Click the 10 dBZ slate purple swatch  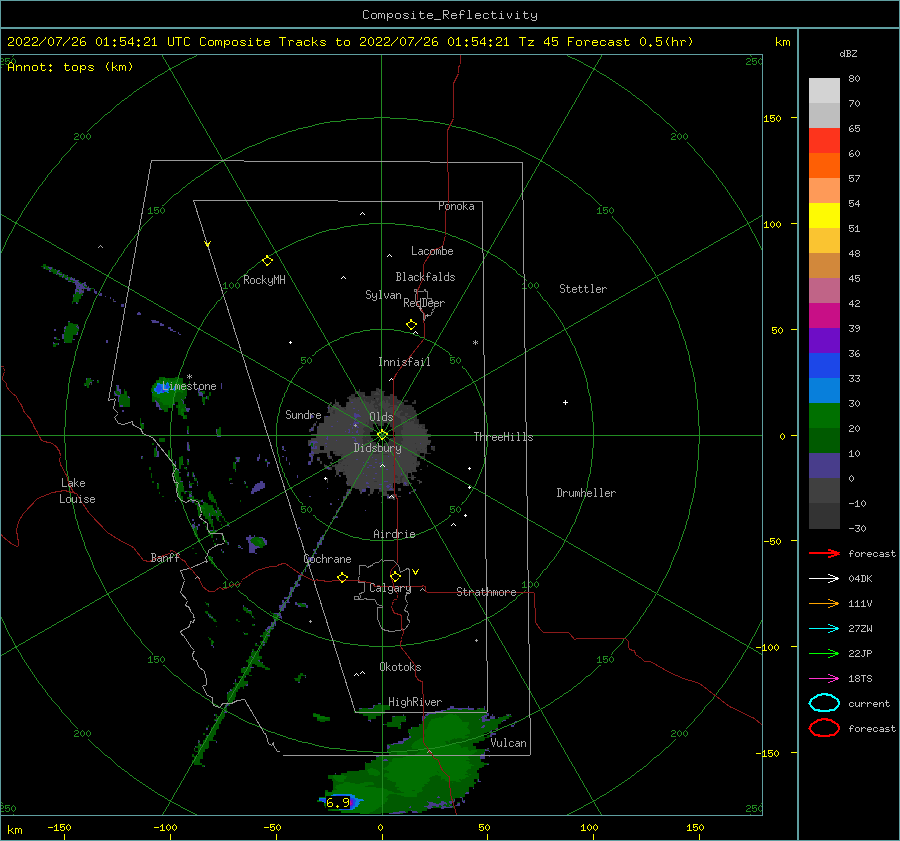(x=824, y=465)
